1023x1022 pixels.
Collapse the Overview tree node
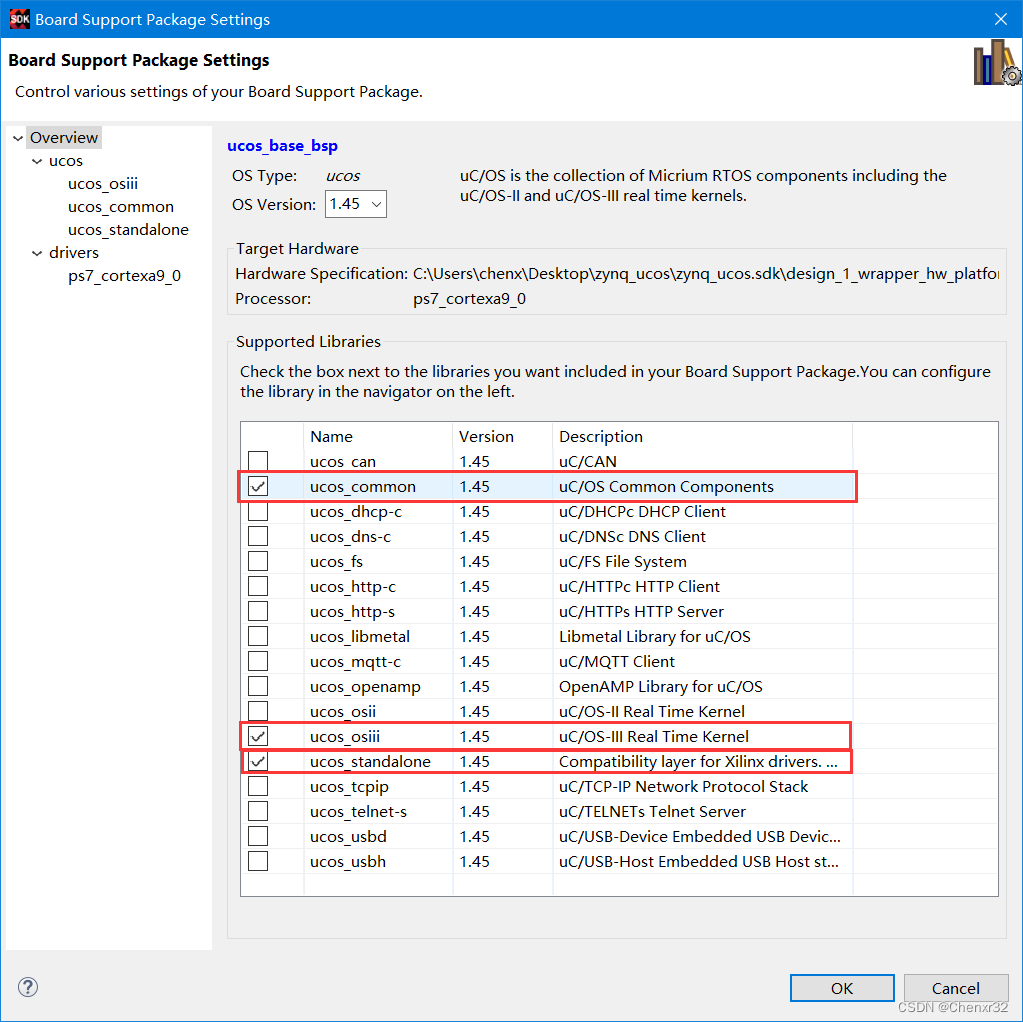[18, 138]
